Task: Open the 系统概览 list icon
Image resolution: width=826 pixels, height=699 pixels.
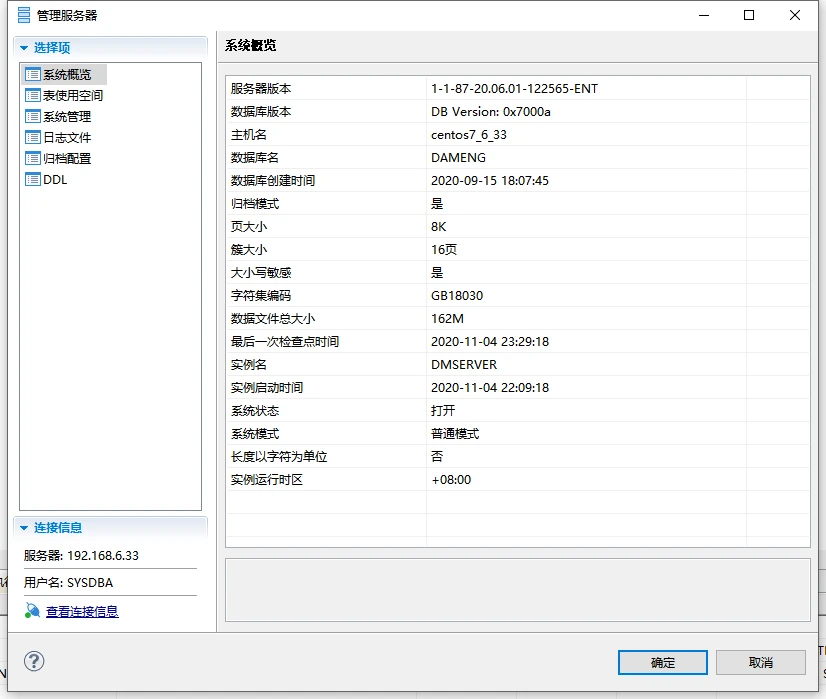Action: click(31, 74)
